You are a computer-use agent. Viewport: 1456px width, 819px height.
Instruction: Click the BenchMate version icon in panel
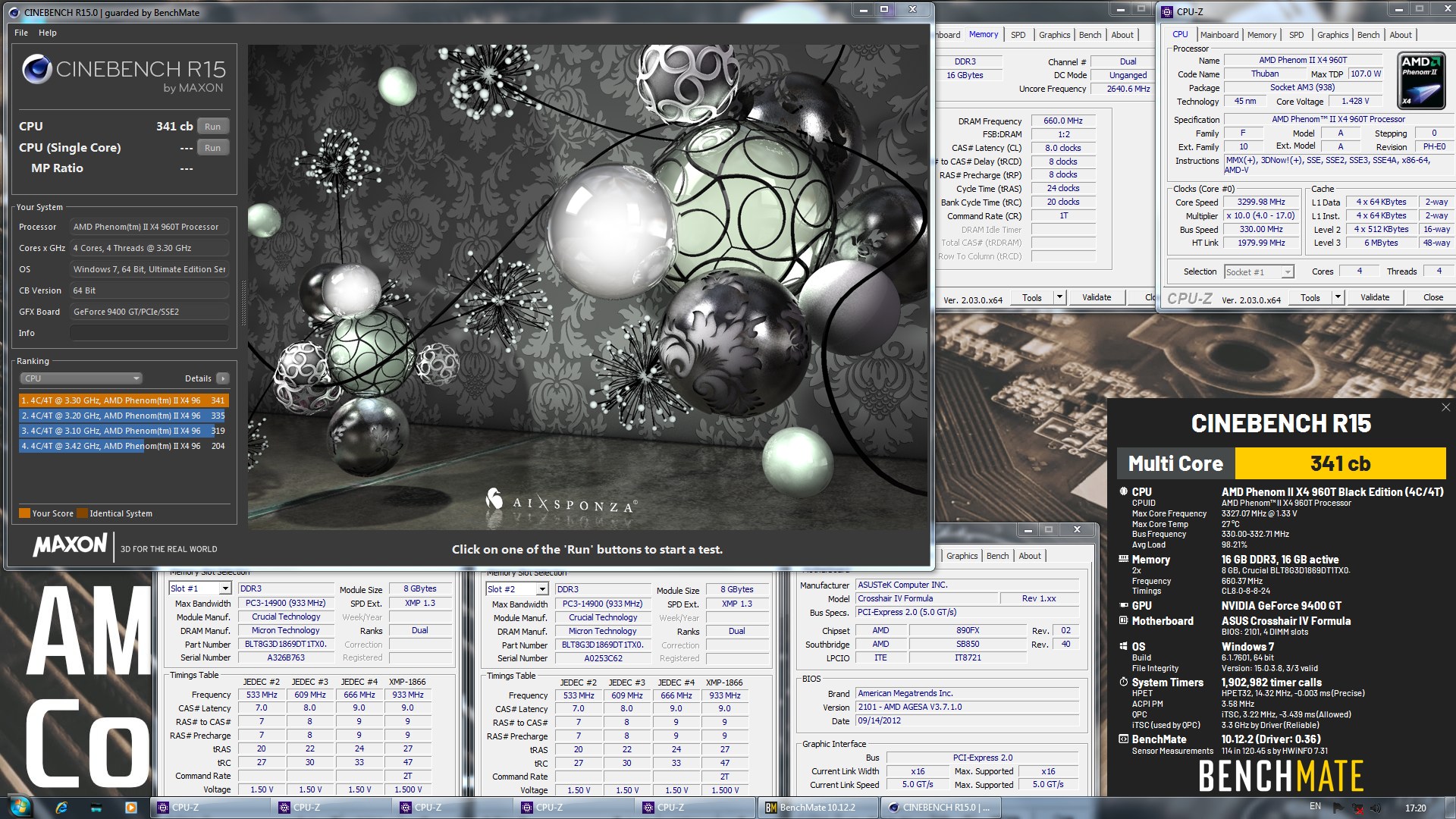click(x=1123, y=739)
